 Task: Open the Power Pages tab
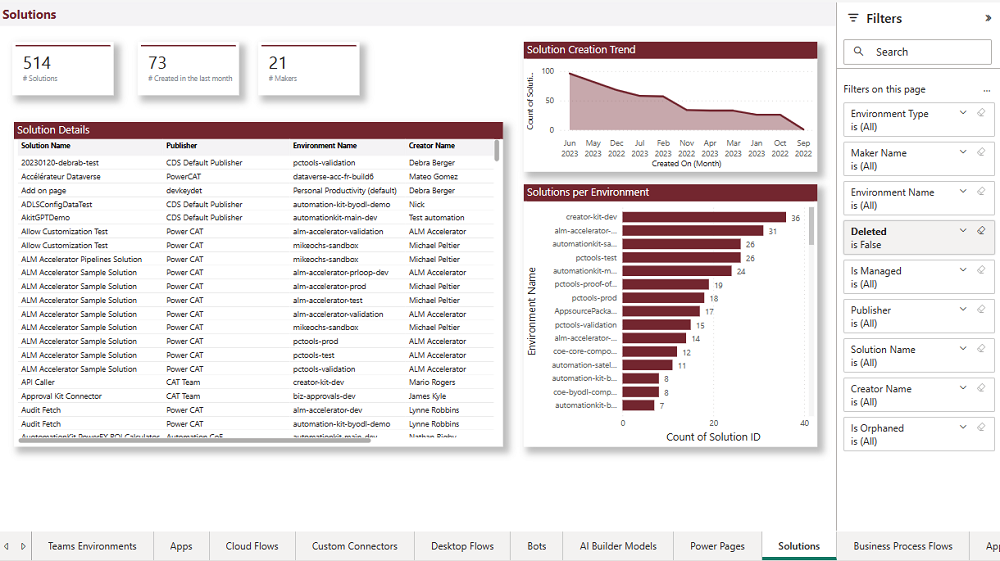click(x=717, y=546)
